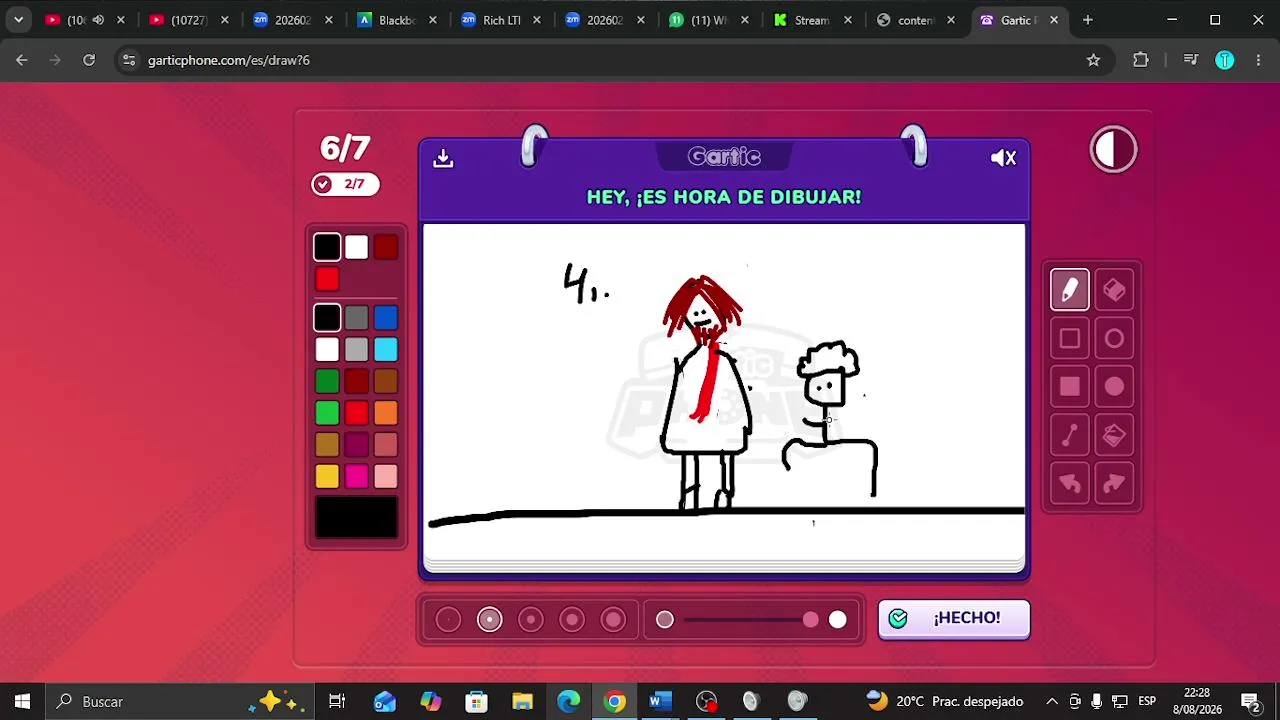Go back to the previous page
The width and height of the screenshot is (1280, 720).
coord(22,60)
